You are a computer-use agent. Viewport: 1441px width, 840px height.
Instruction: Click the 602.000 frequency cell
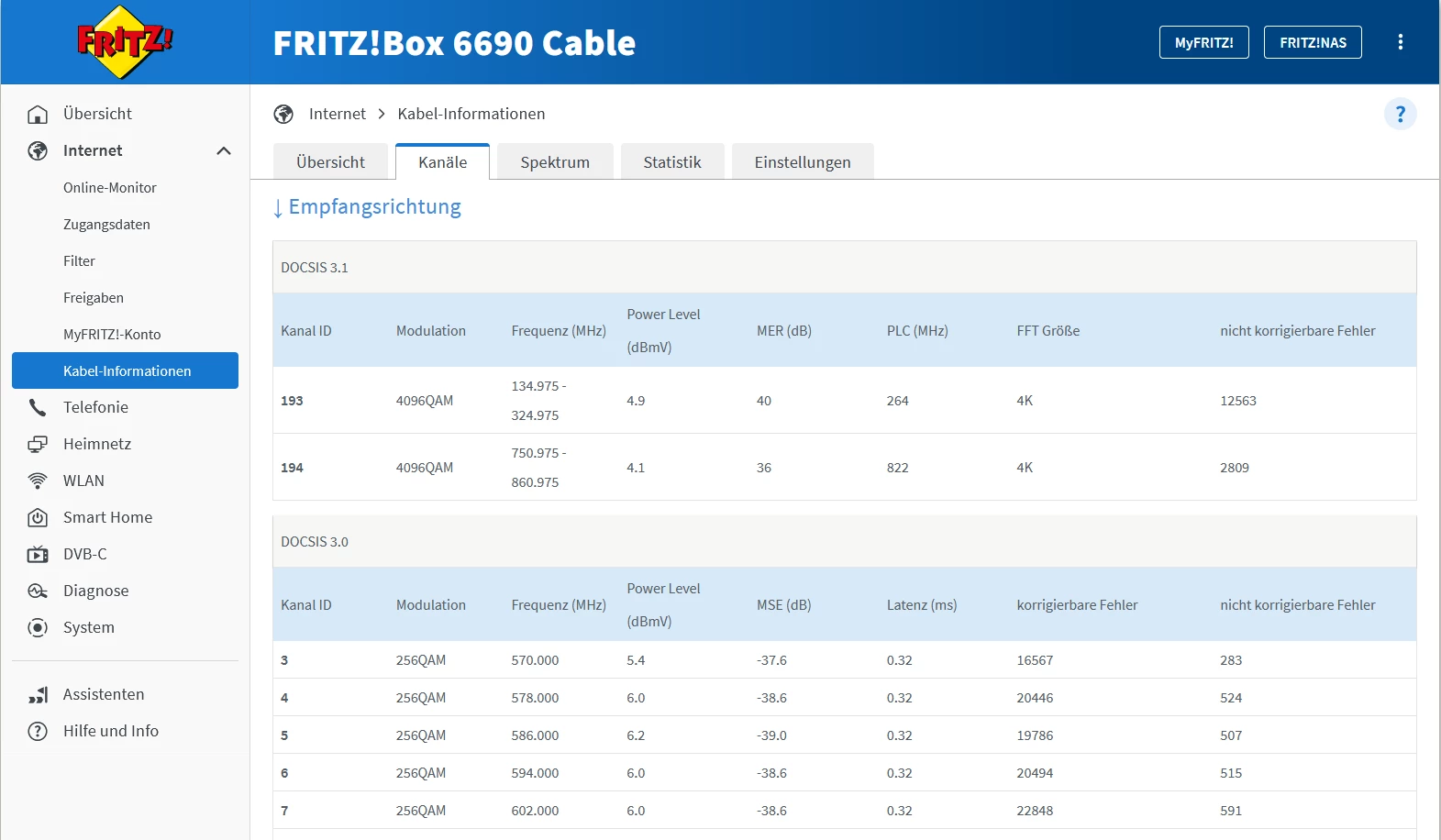535,811
